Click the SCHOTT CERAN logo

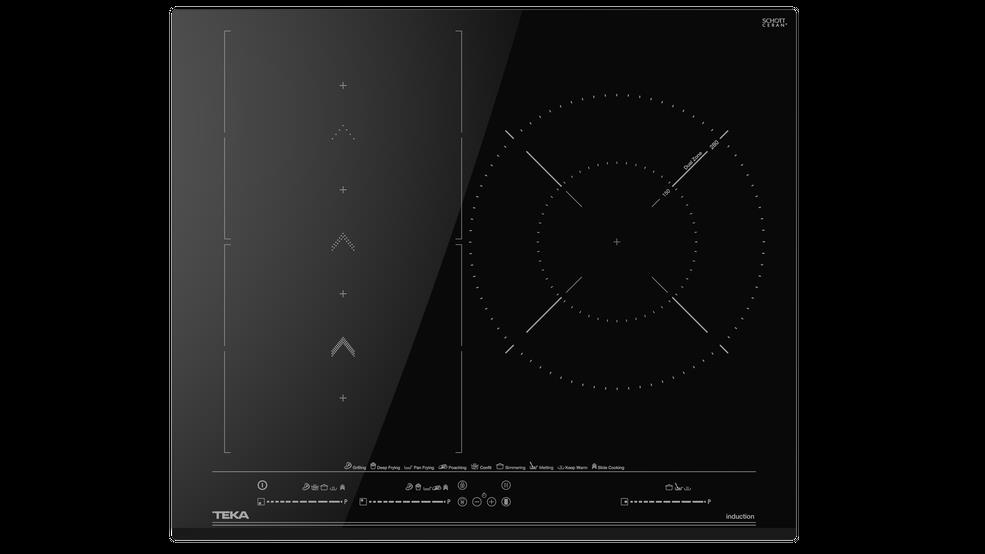coord(775,22)
